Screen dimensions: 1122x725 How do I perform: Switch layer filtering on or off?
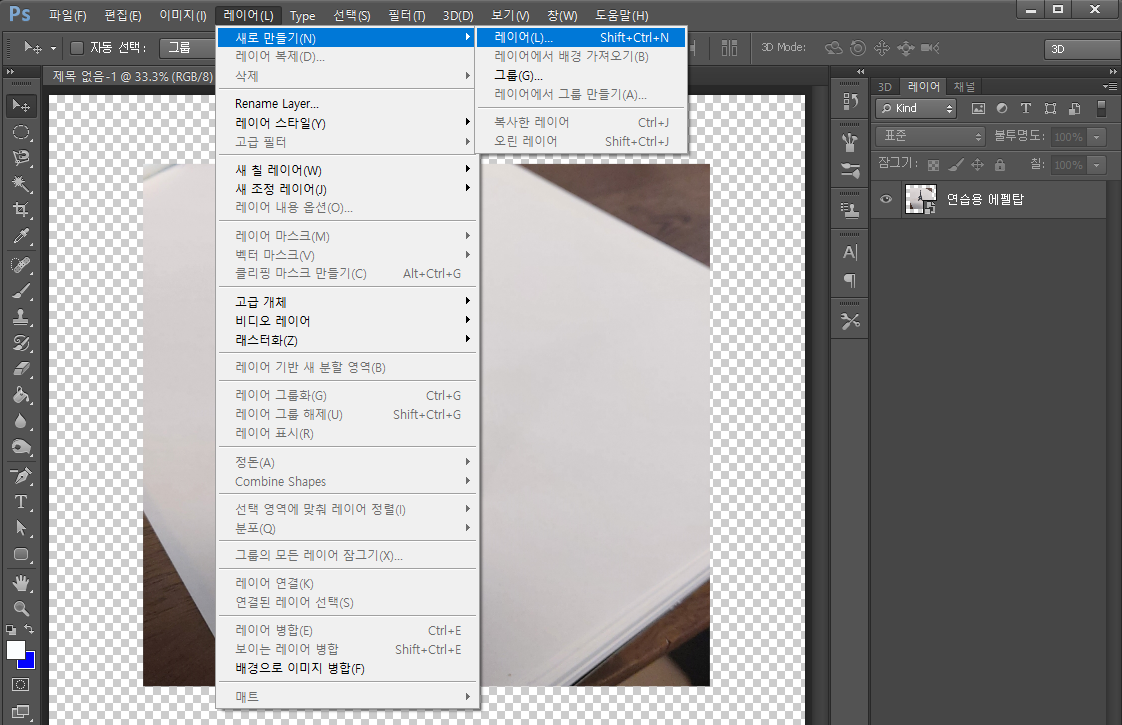[x=1101, y=108]
